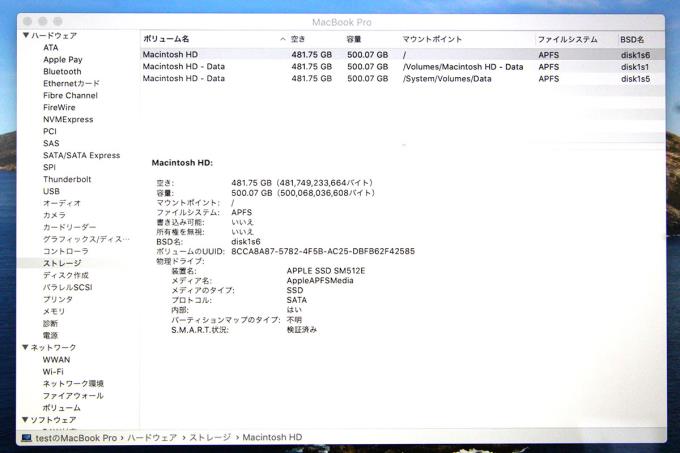
Task: Click the AppleAPFSMedia media name value
Action: click(320, 280)
